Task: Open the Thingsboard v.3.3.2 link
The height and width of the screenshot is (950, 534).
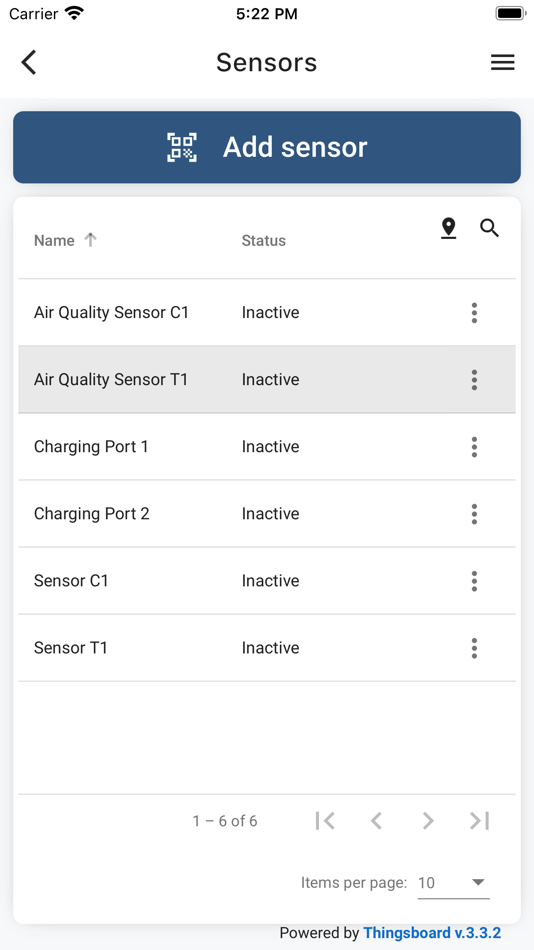Action: point(432,933)
